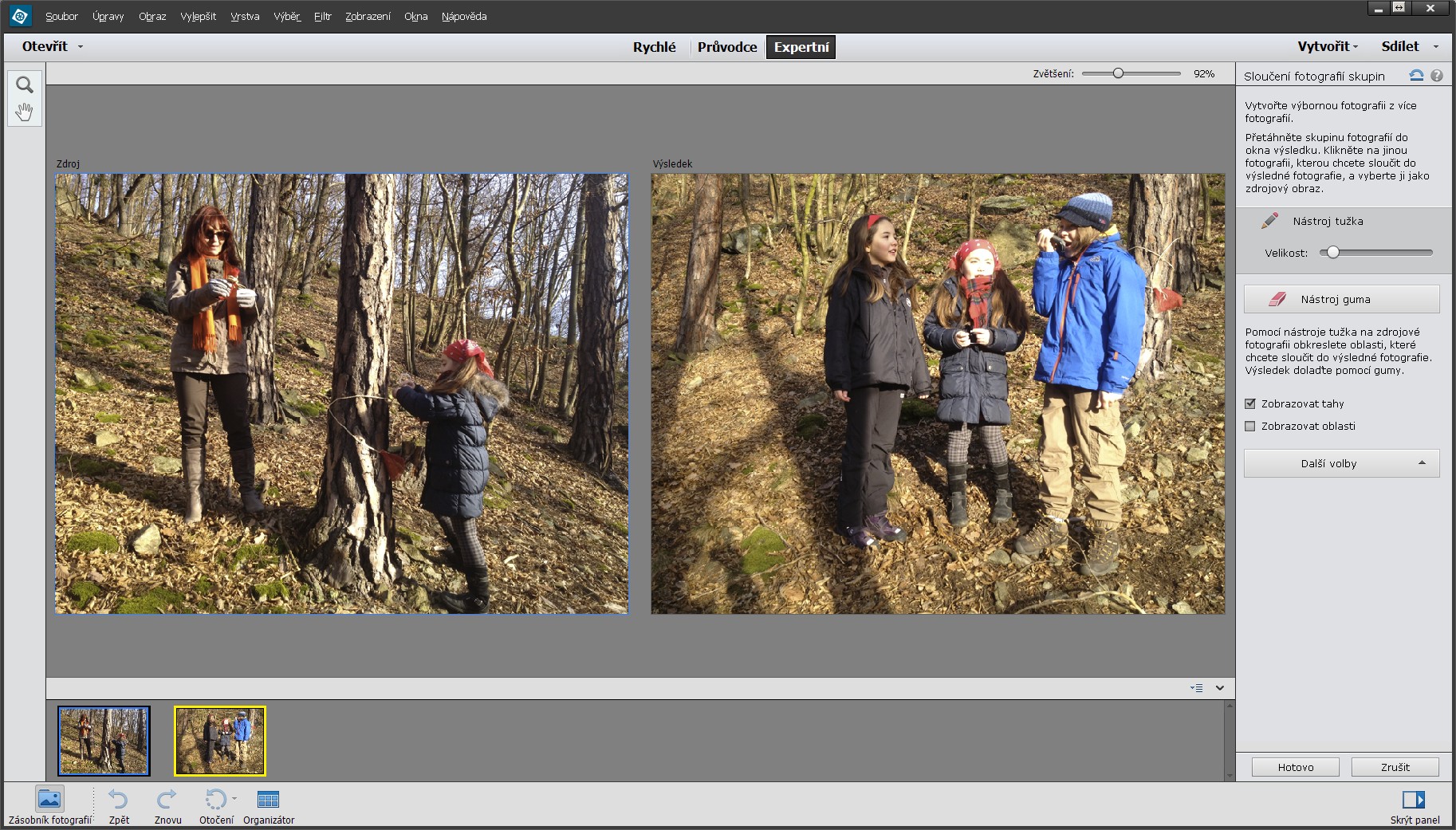Image resolution: width=1456 pixels, height=830 pixels.
Task: Select the yellow-bordered group photo thumbnail
Action: tap(220, 741)
